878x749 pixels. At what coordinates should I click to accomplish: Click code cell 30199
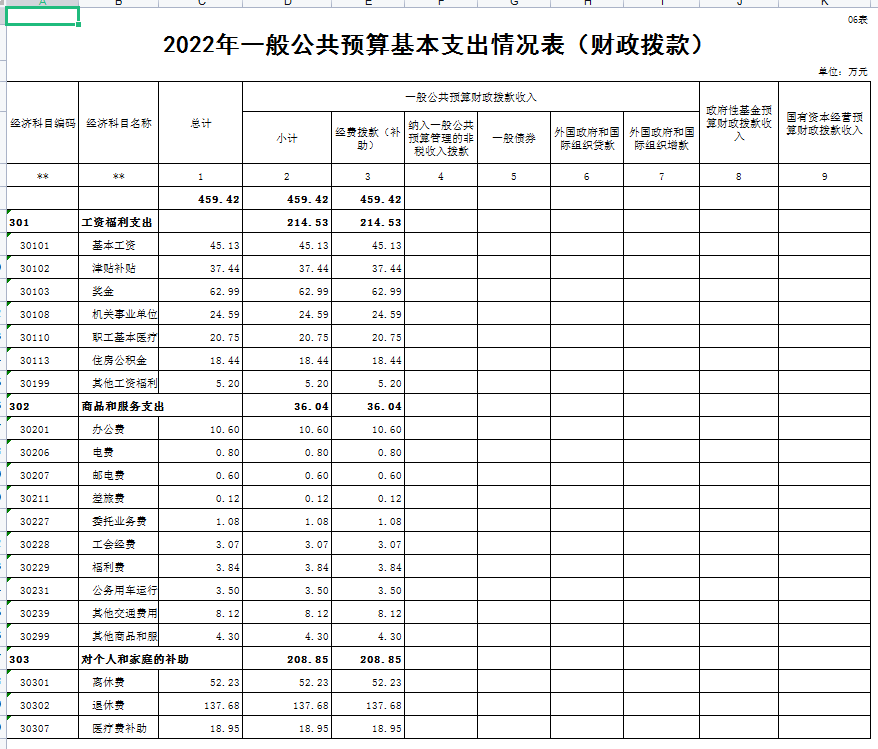43,383
